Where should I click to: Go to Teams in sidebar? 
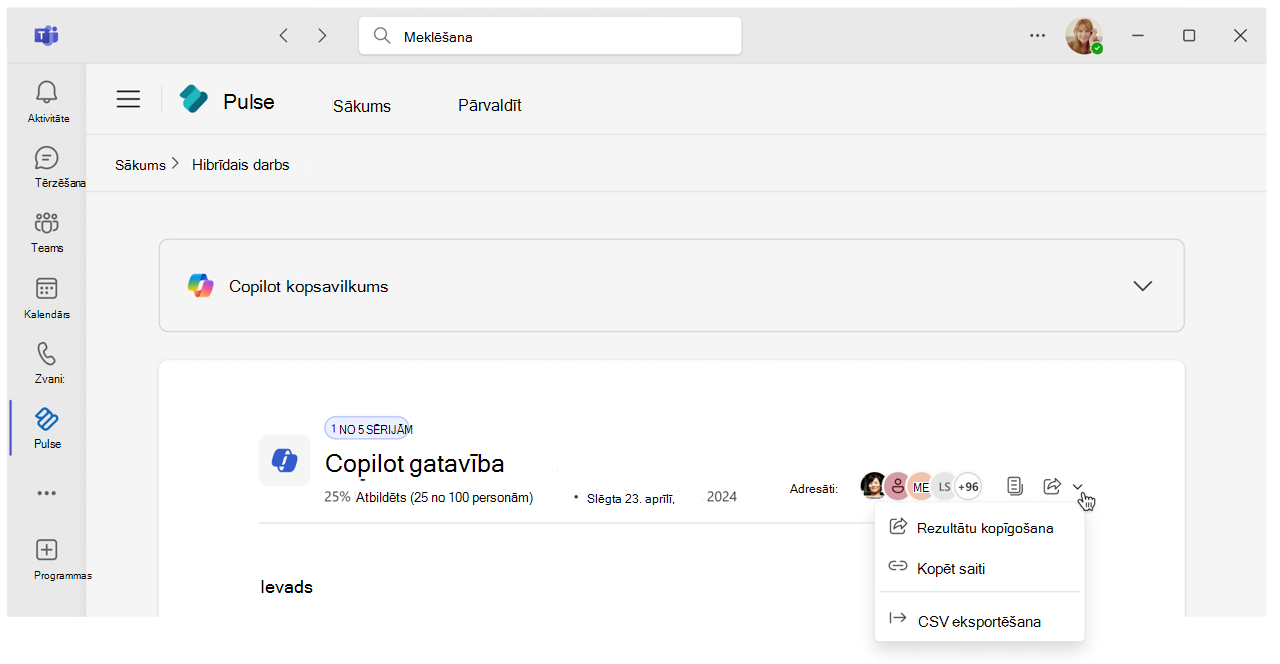click(x=46, y=223)
